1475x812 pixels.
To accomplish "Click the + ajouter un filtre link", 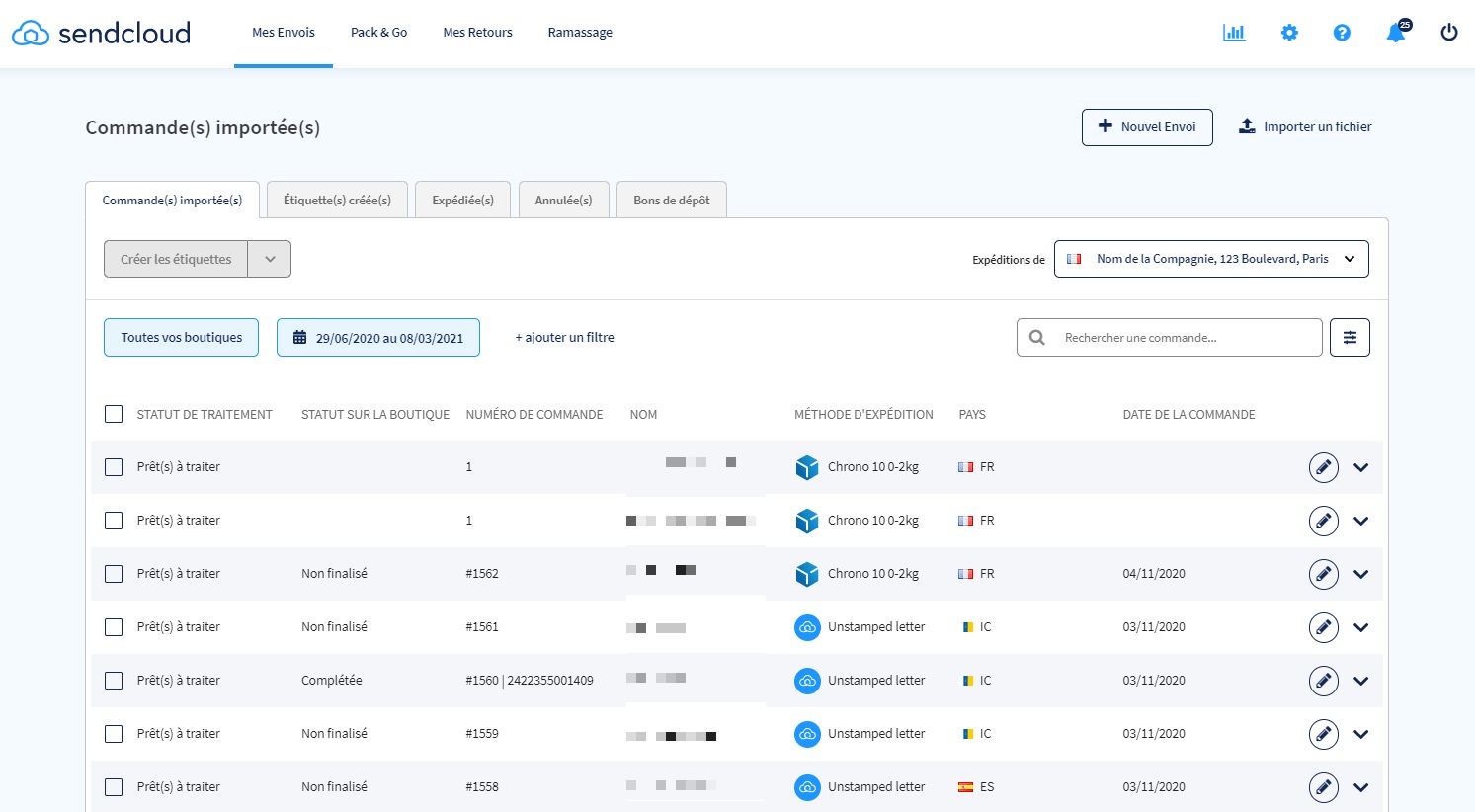I will click(x=564, y=338).
